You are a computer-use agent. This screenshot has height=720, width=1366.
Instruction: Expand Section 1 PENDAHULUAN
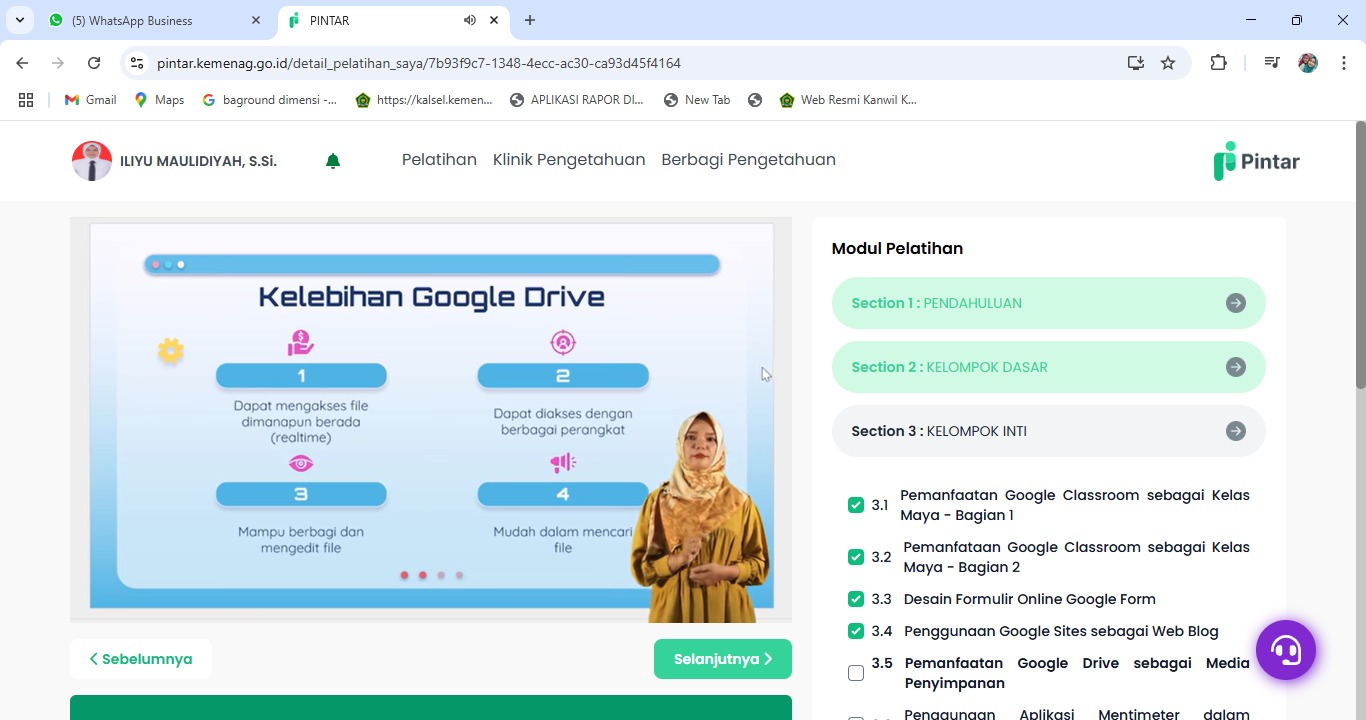pos(1048,303)
